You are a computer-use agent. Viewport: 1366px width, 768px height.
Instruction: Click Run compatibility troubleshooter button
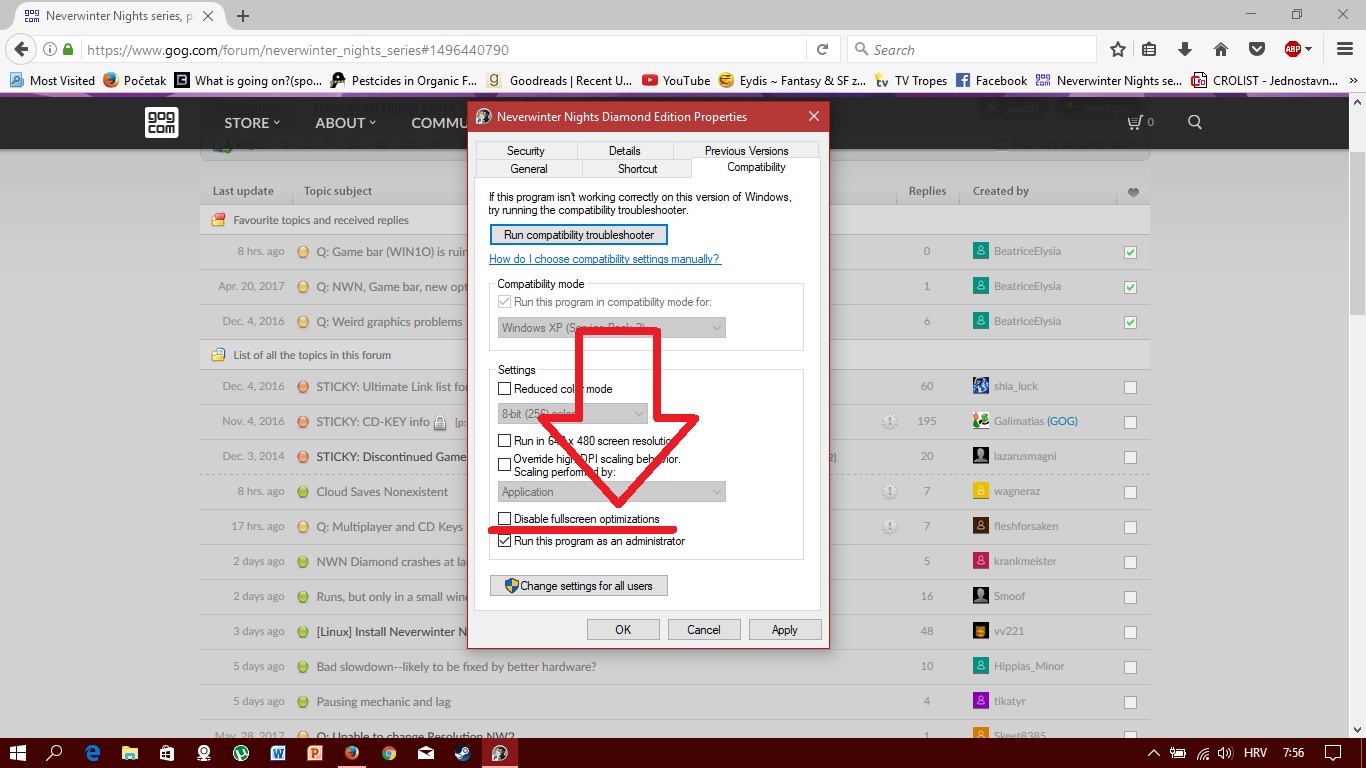(579, 235)
